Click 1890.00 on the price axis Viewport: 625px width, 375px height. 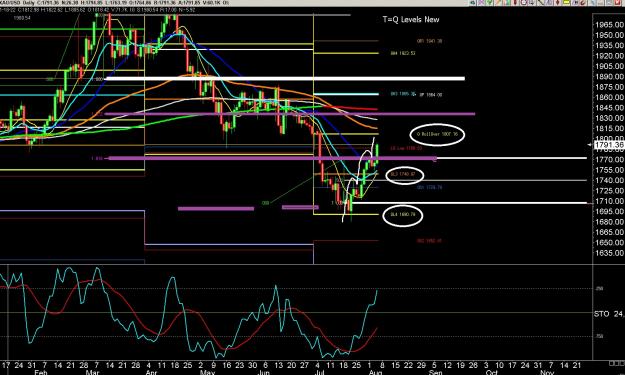coord(609,77)
